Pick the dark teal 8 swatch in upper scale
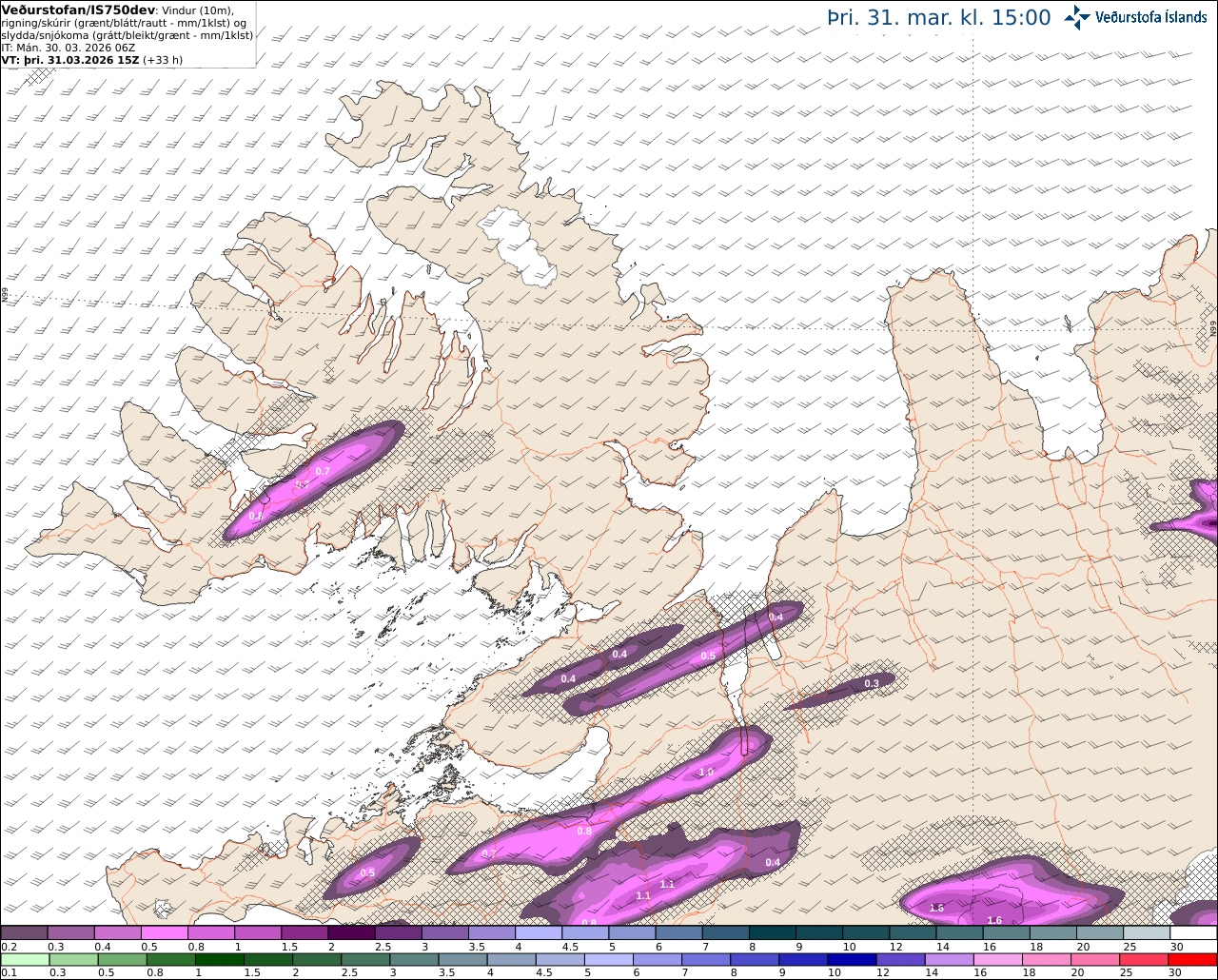1218x980 pixels. click(773, 933)
